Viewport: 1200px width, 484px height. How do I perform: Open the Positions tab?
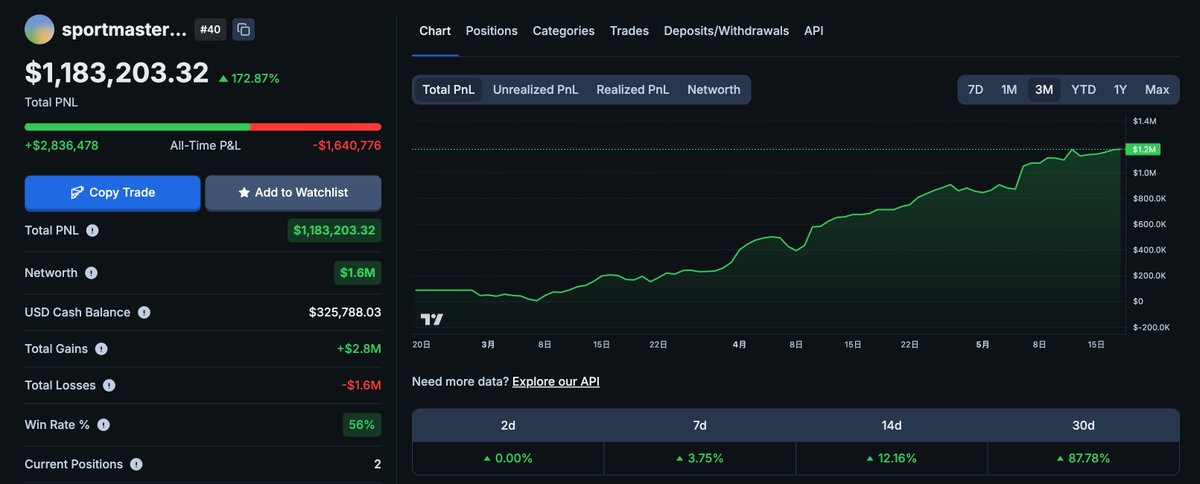point(492,31)
